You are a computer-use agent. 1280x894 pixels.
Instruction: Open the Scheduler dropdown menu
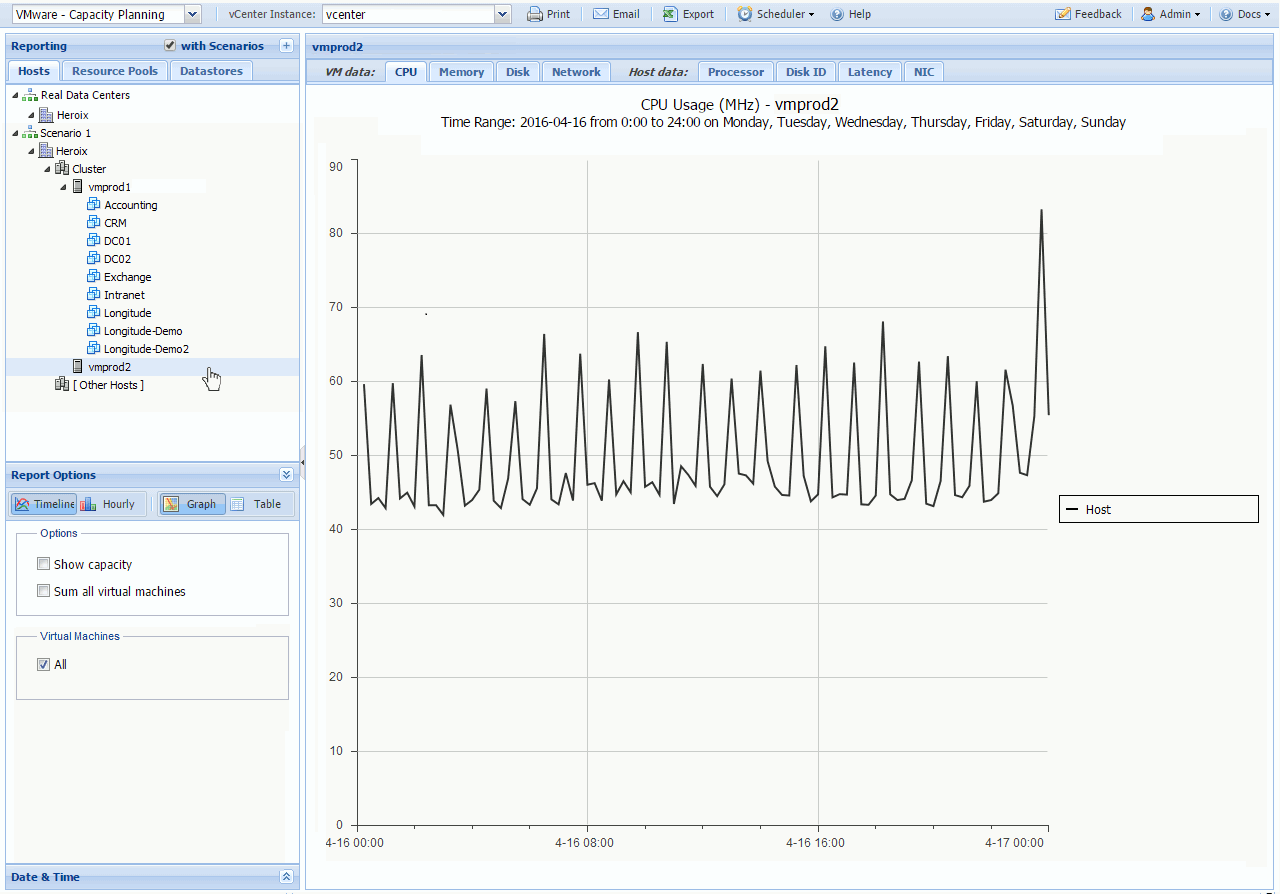click(776, 14)
